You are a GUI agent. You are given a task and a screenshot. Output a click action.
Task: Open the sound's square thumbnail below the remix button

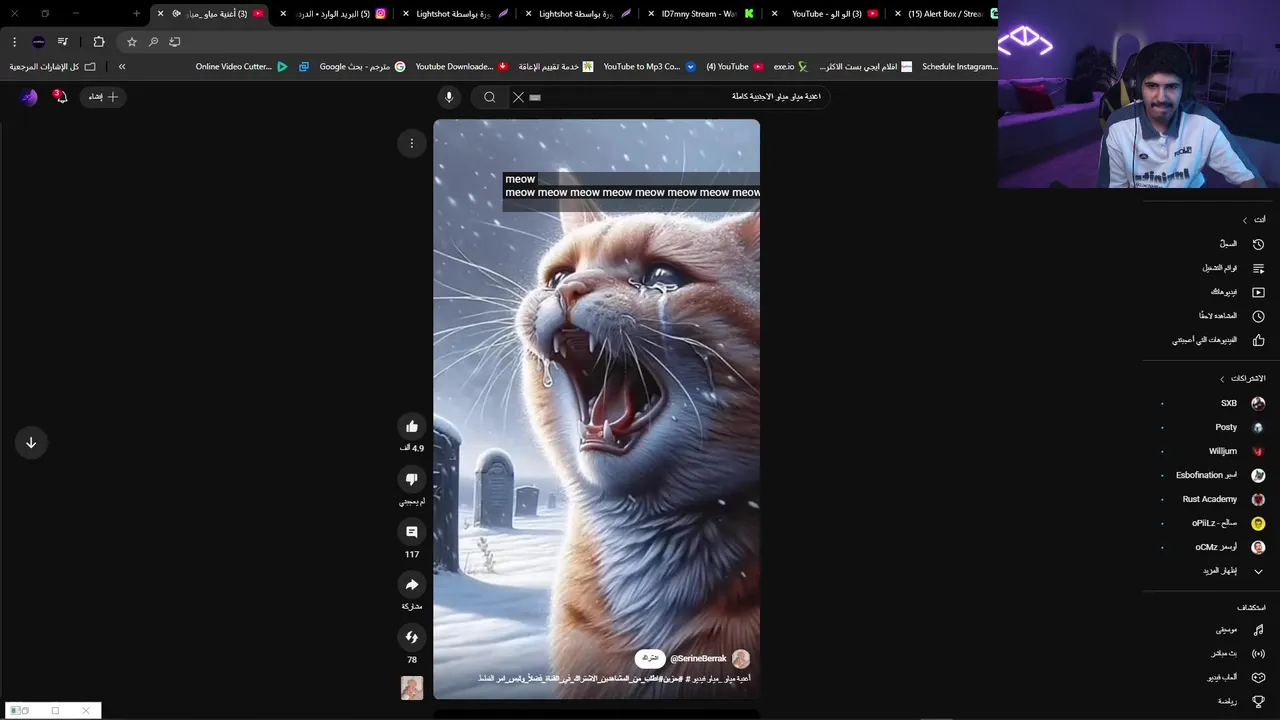click(x=412, y=688)
